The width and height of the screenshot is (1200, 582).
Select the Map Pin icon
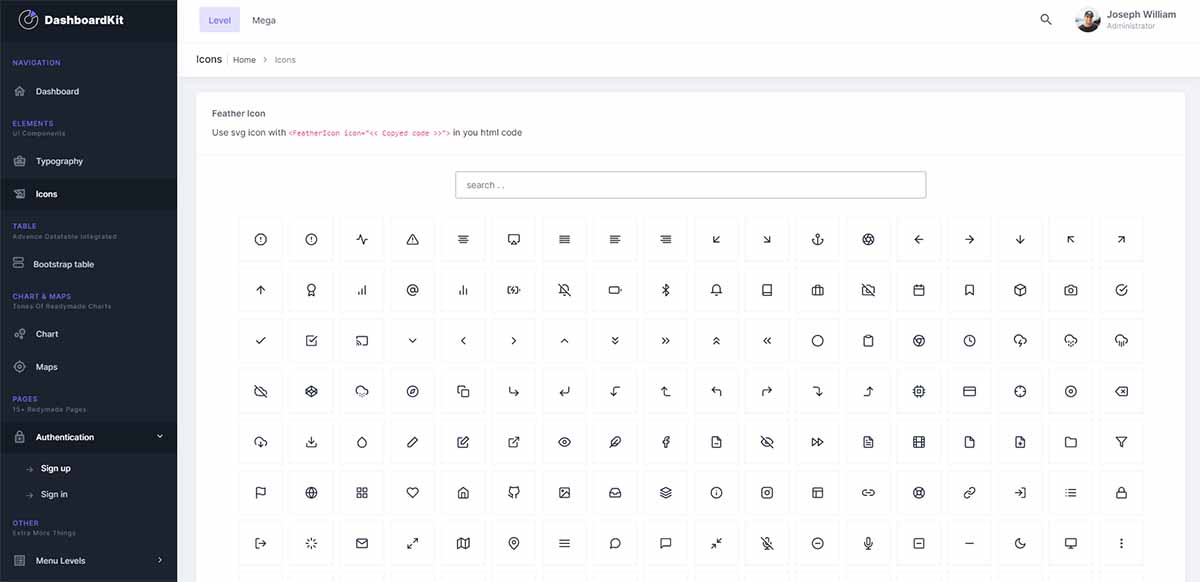pyautogui.click(x=514, y=543)
